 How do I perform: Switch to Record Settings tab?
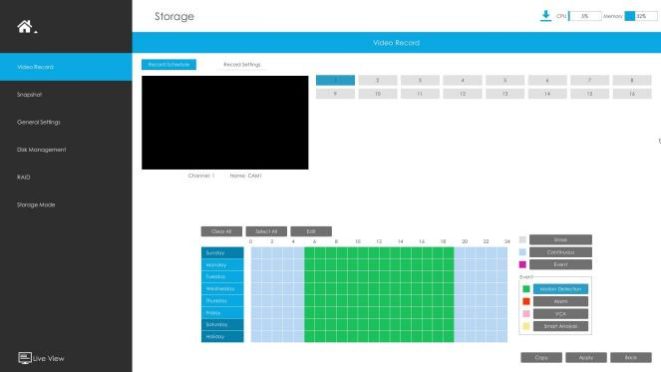point(242,65)
